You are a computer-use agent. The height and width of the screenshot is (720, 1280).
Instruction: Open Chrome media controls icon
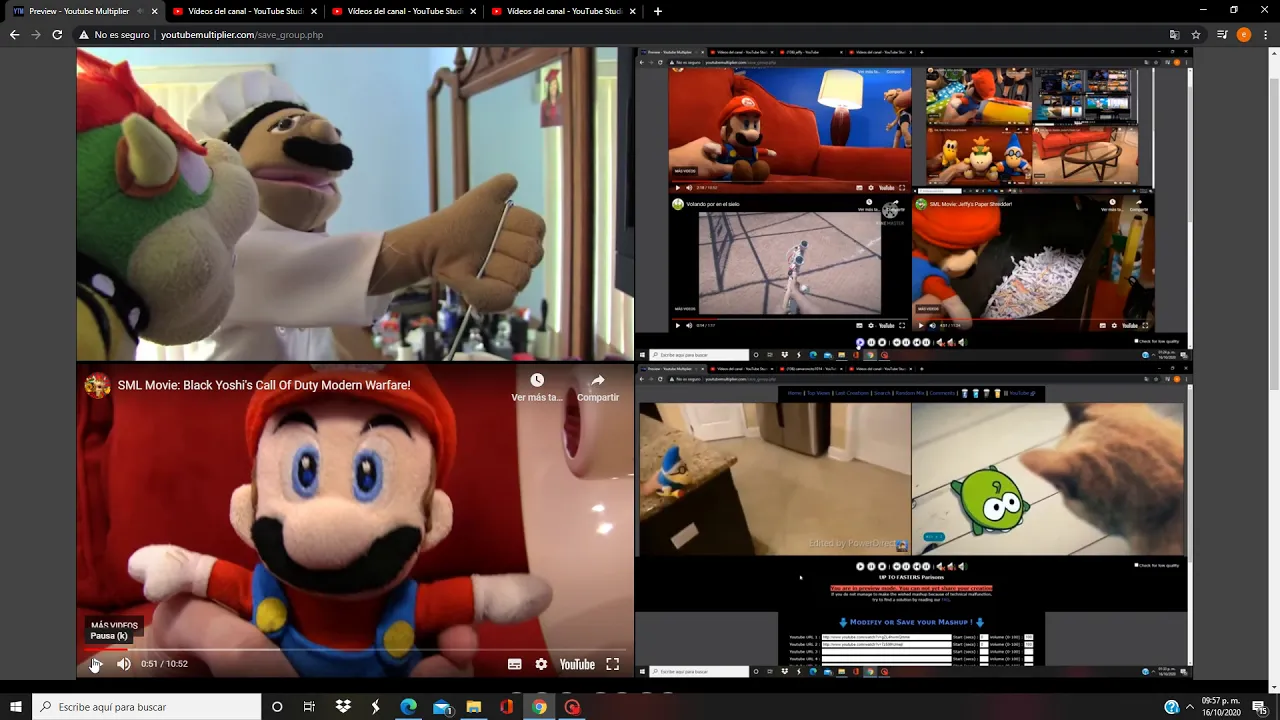[1222, 35]
